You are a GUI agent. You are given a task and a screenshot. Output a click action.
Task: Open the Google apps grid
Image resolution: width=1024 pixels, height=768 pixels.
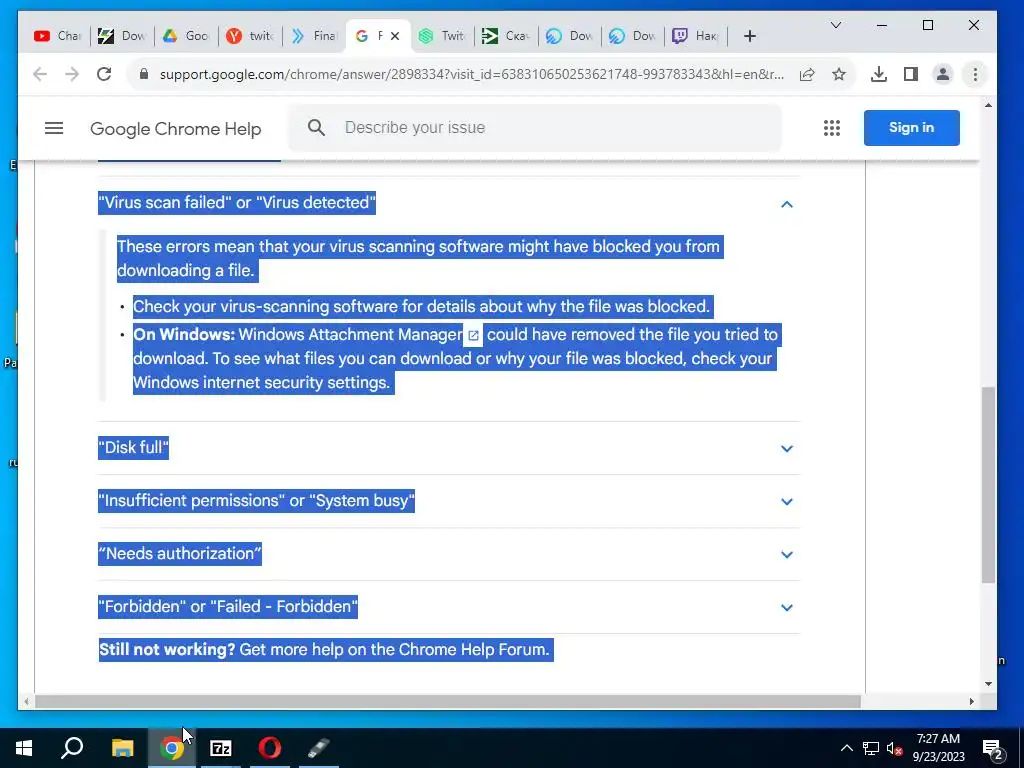831,128
